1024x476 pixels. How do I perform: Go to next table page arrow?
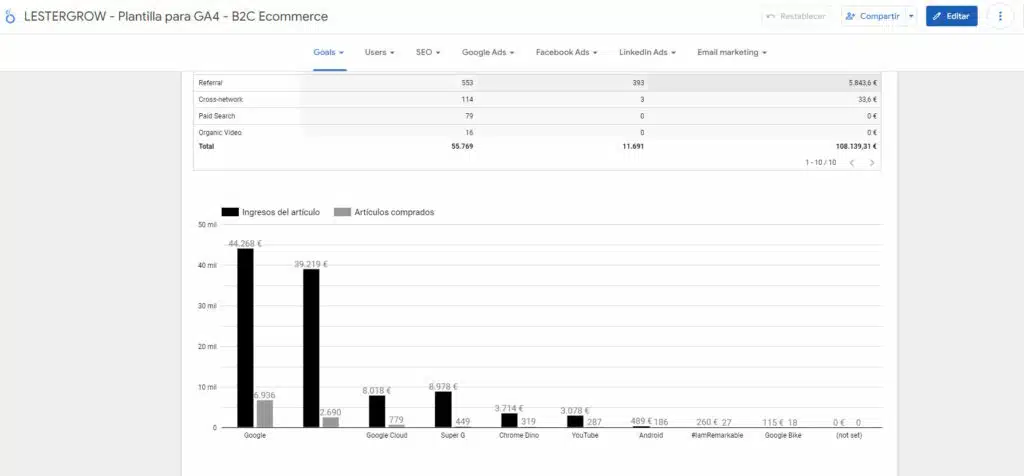pyautogui.click(x=872, y=163)
